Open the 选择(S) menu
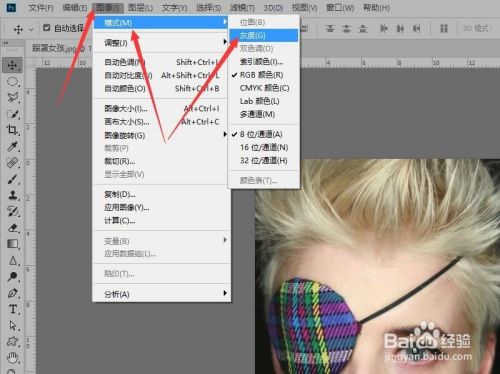The image size is (500, 374). click(208, 7)
